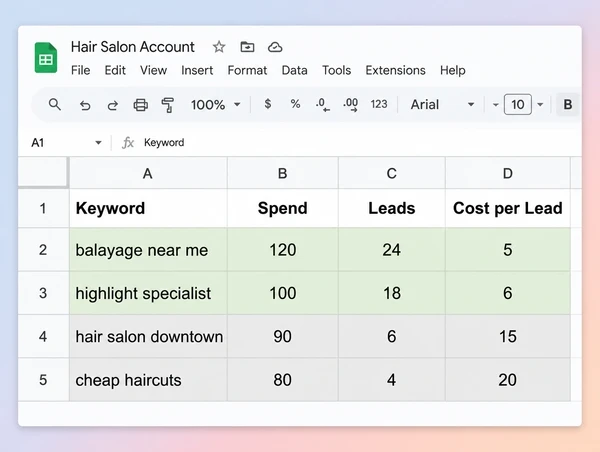This screenshot has width=600, height=452.
Task: Click the Move to folder icon
Action: pyautogui.click(x=247, y=47)
